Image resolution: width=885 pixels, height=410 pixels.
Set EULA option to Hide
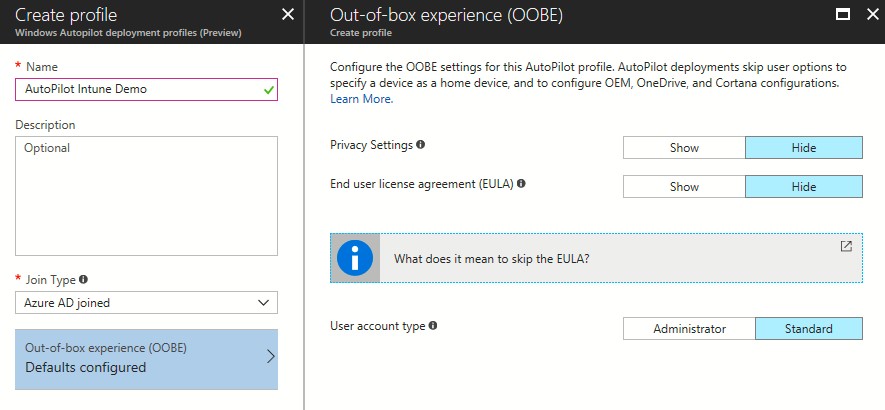[x=803, y=187]
